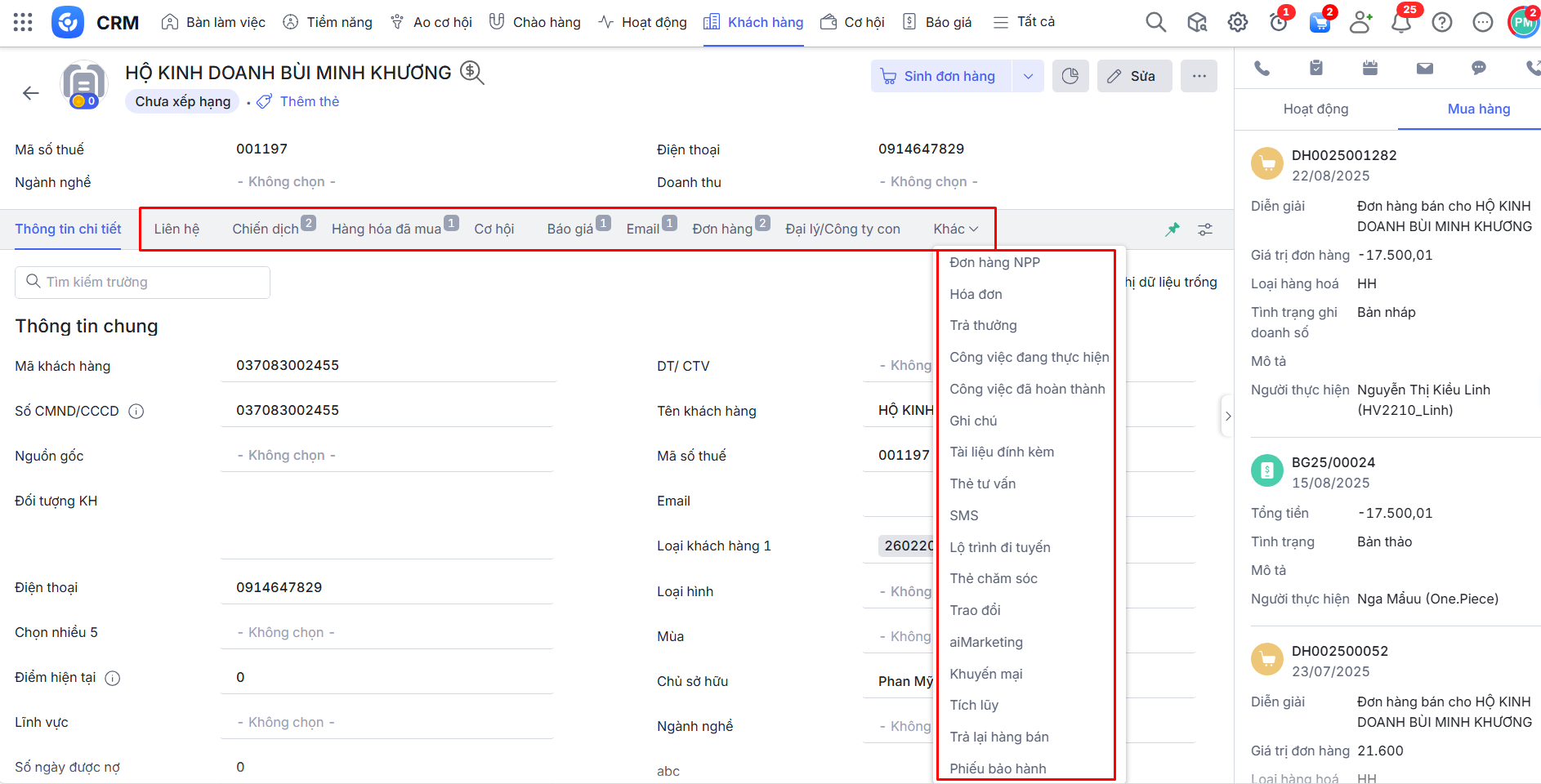Click the Tìm kiếm trường search field
Image resolution: width=1541 pixels, height=784 pixels.
[x=143, y=282]
